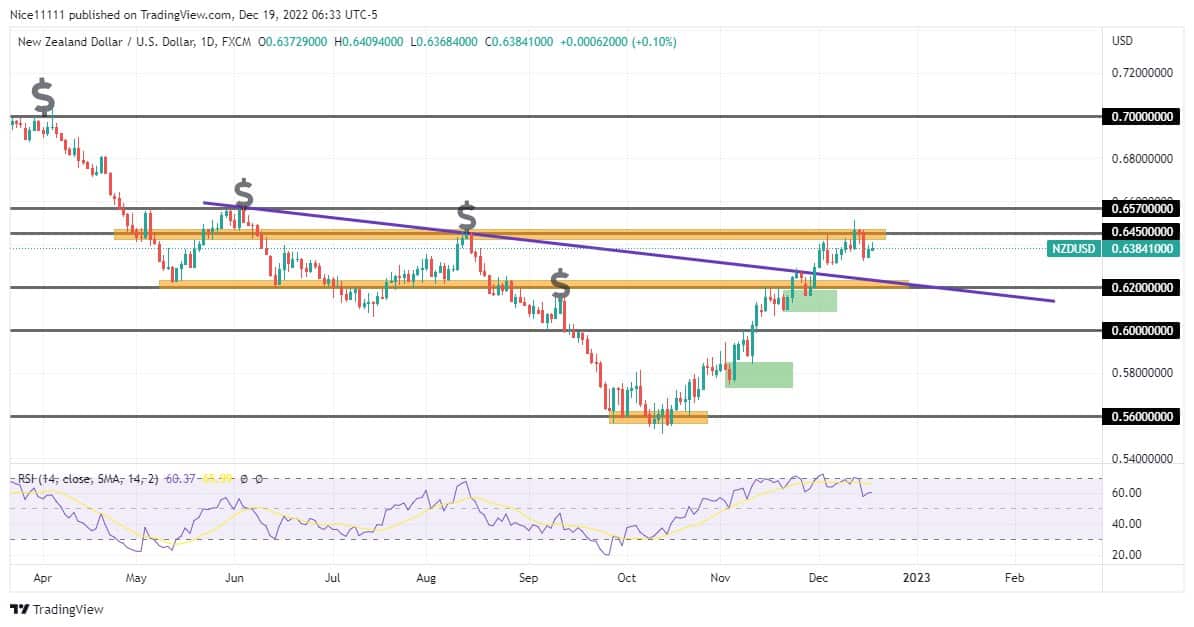The width and height of the screenshot is (1194, 627).
Task: Select the green rectangle just below 0.62 level
Action: 810,301
